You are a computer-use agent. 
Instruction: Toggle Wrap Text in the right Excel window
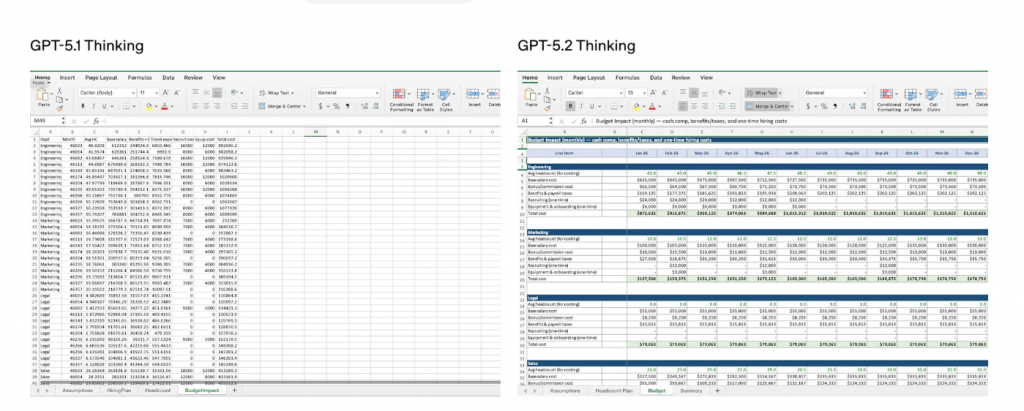[765, 92]
